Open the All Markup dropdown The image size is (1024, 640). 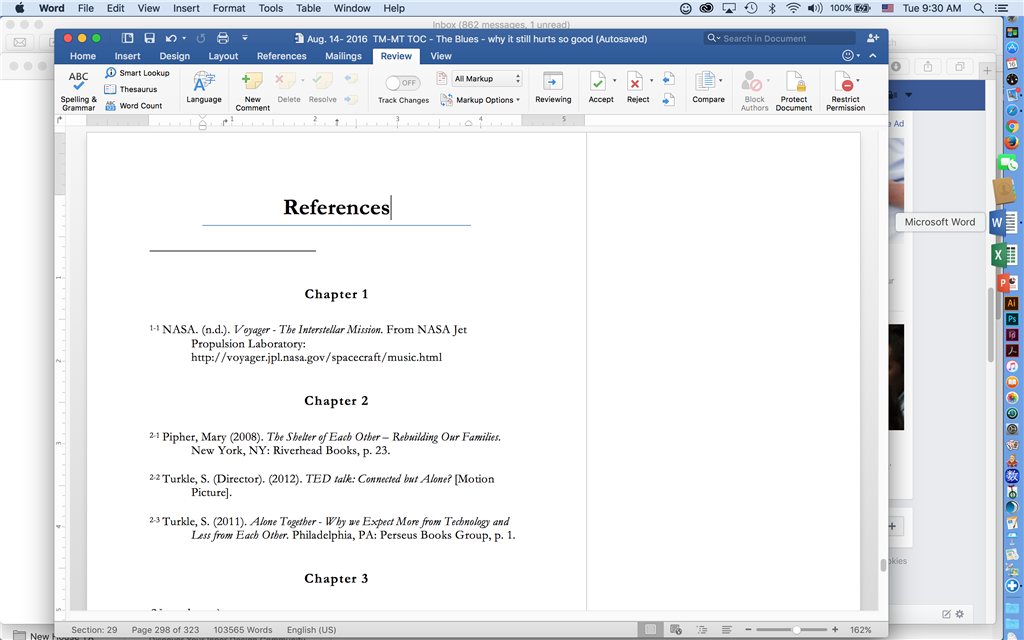click(x=487, y=78)
